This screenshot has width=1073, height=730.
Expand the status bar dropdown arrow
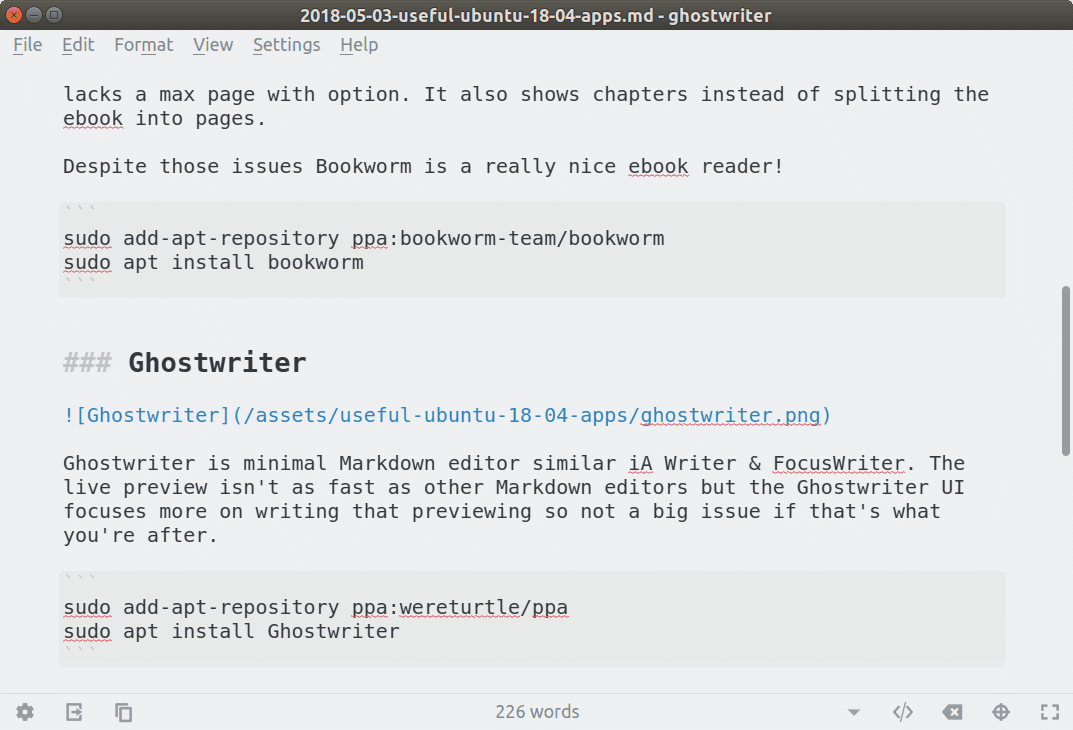tap(854, 713)
